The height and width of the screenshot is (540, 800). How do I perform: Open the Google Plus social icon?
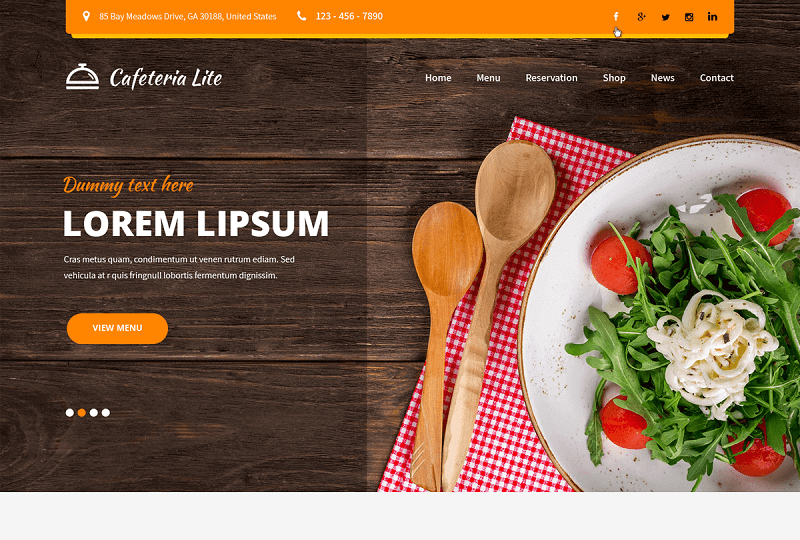click(x=641, y=17)
